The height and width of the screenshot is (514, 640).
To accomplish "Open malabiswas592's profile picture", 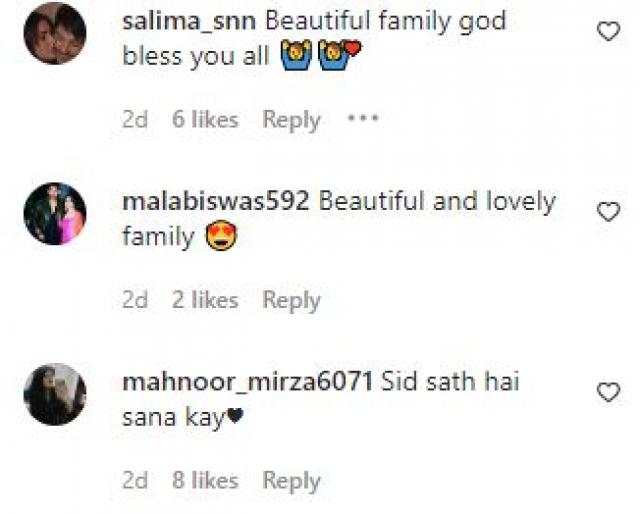I will 55,214.
